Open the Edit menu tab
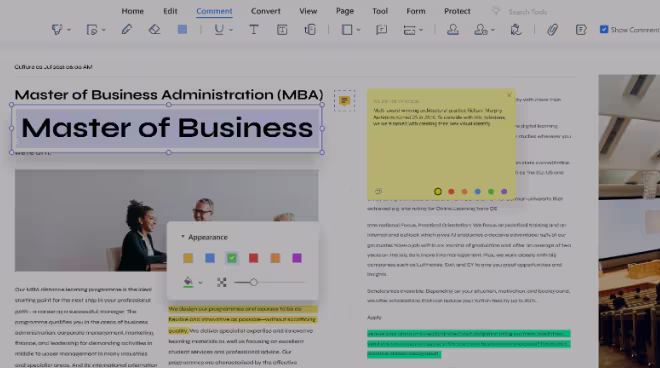660x368 pixels. click(x=170, y=11)
